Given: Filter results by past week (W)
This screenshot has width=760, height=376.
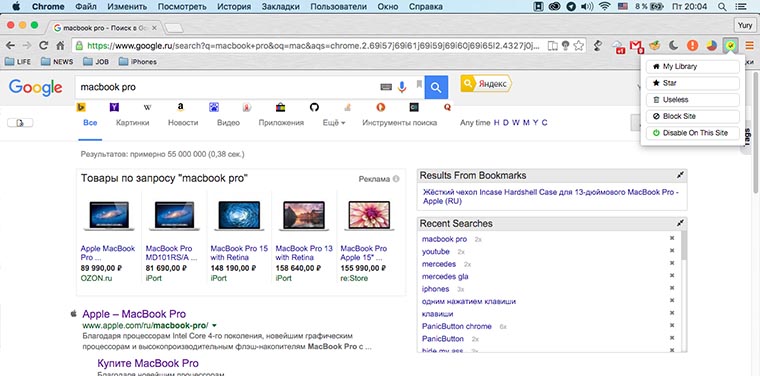Looking at the screenshot, I should pos(516,123).
